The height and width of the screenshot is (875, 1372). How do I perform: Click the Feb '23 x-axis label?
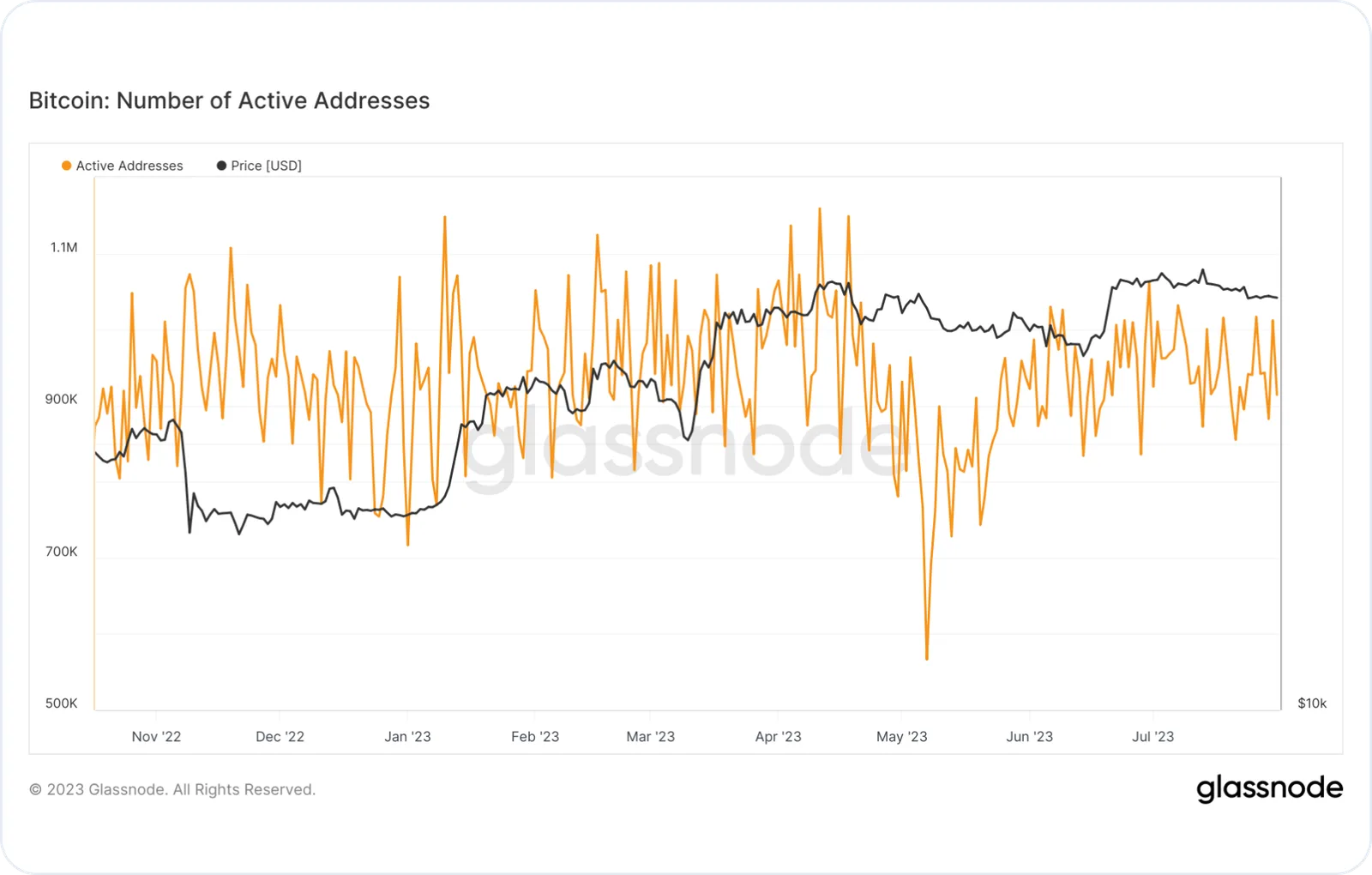pos(535,737)
